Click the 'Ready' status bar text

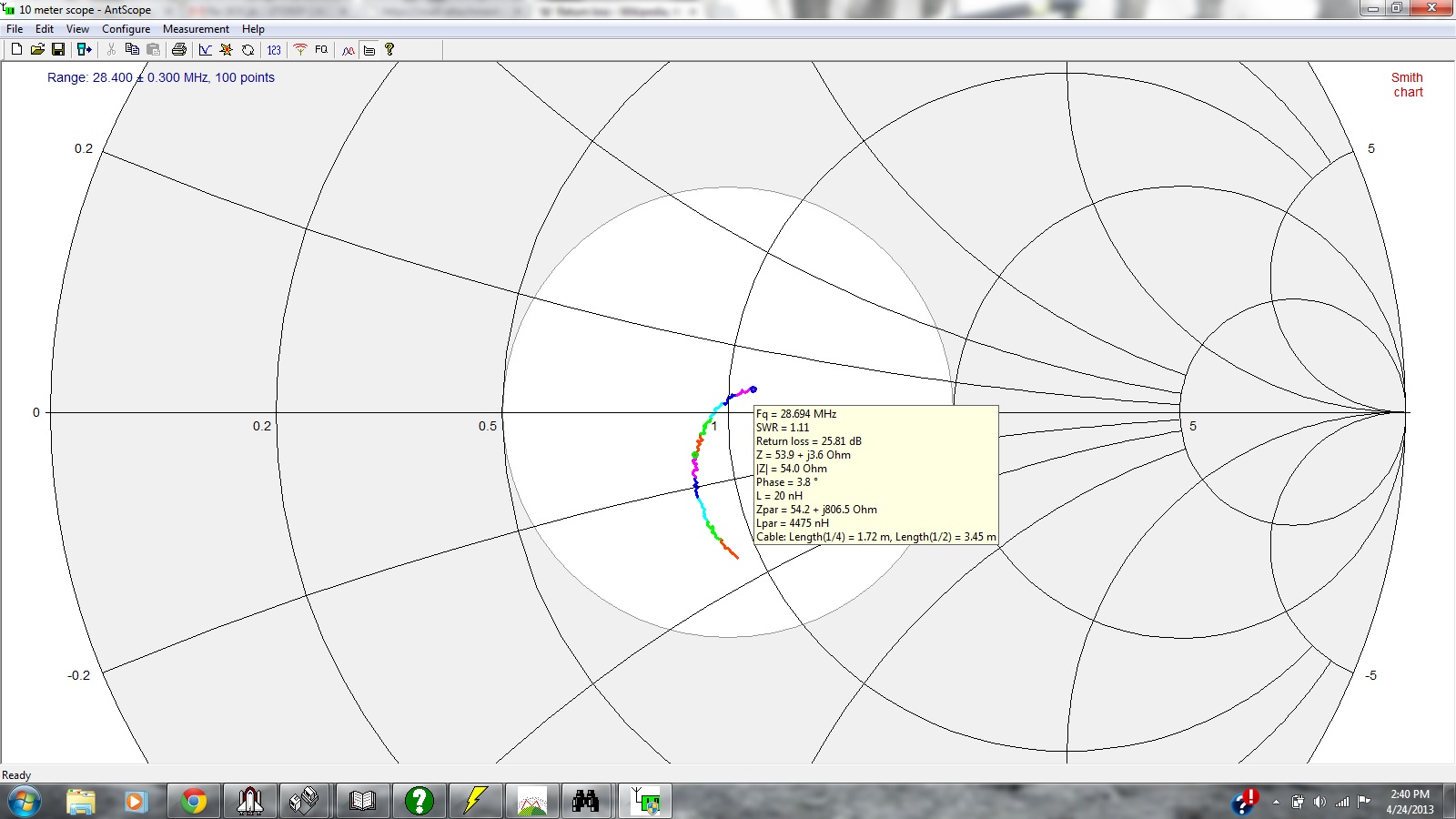point(16,775)
